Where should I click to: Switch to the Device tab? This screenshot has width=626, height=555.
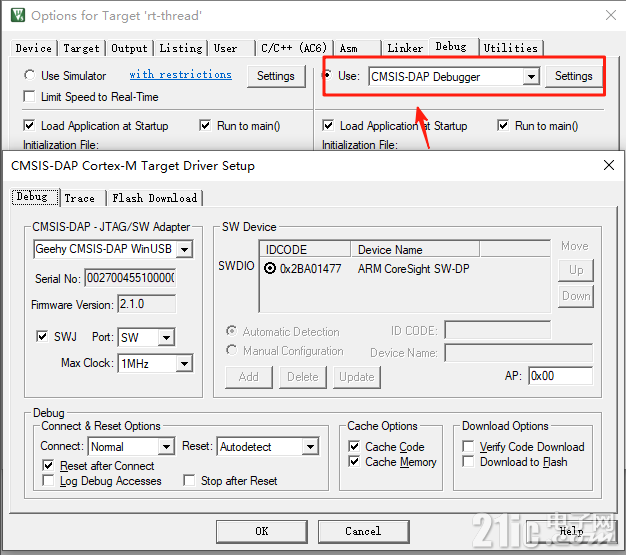pyautogui.click(x=34, y=48)
